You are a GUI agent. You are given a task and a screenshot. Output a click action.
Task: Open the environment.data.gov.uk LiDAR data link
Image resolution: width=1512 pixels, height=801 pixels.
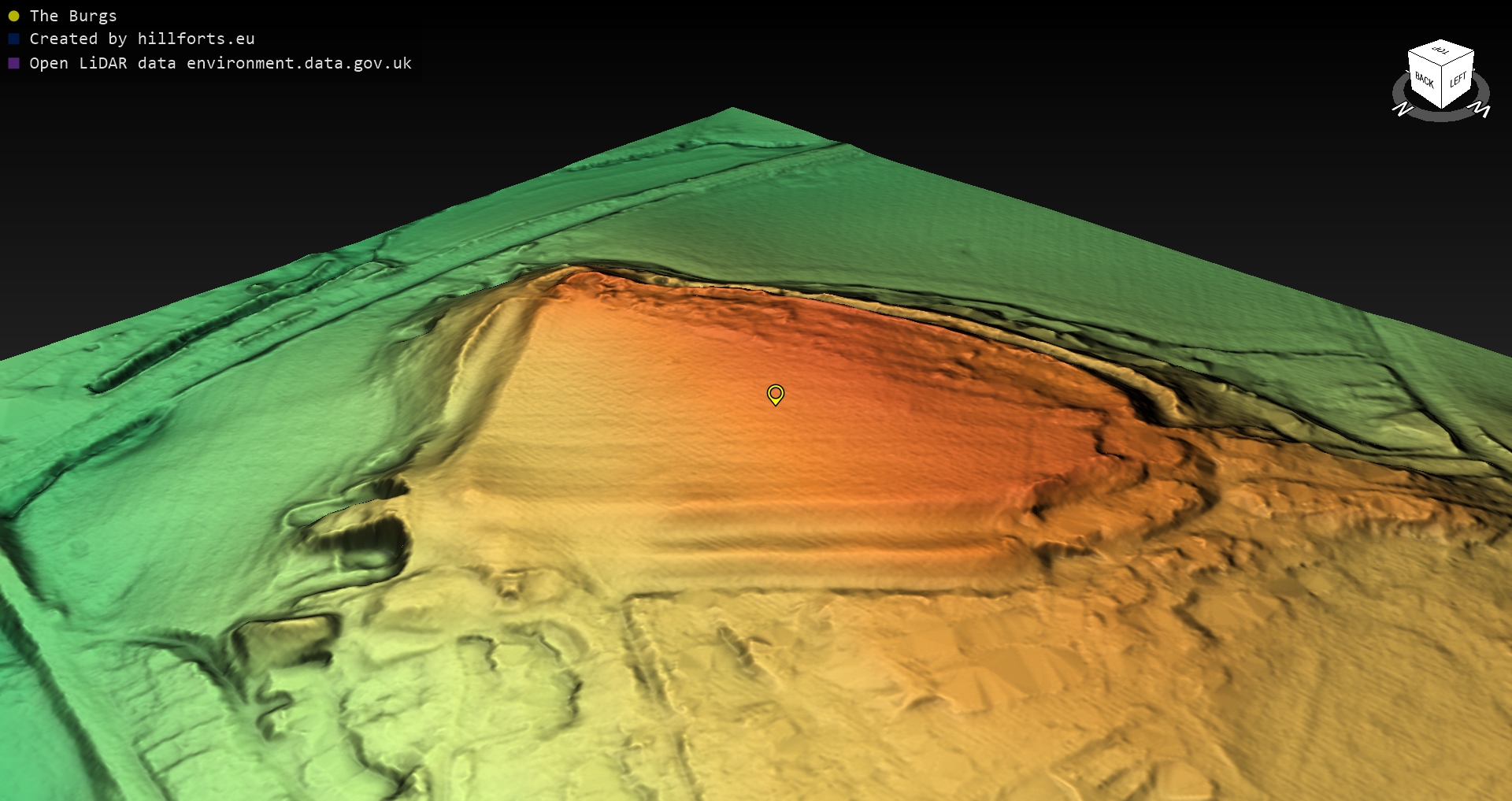[x=220, y=63]
